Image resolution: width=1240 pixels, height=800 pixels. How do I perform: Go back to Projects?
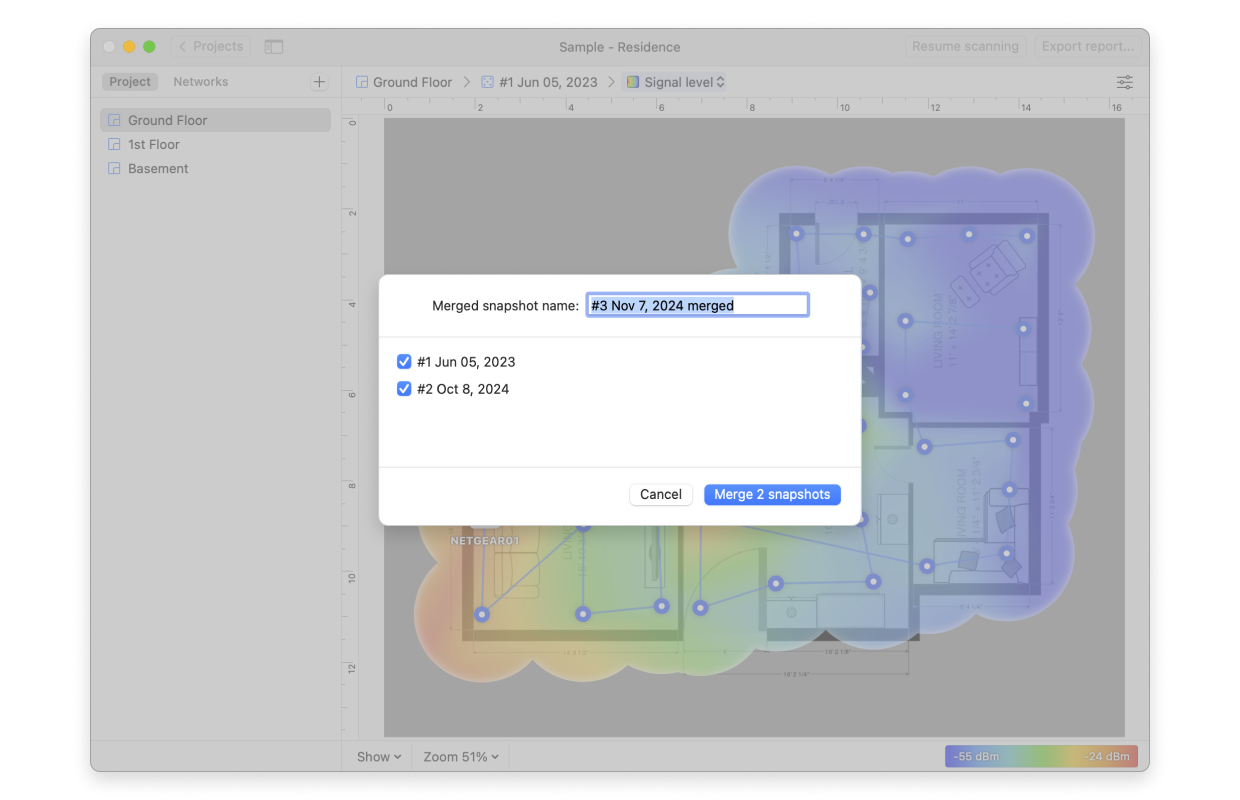tap(211, 47)
